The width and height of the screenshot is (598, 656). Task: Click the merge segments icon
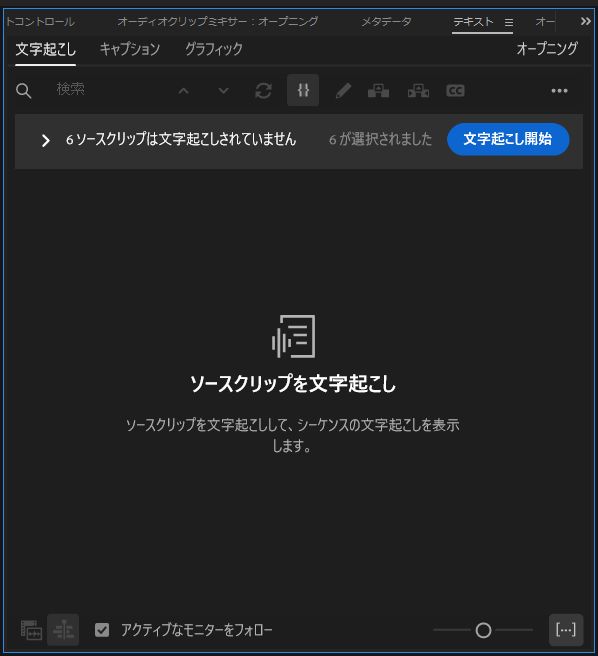378,90
